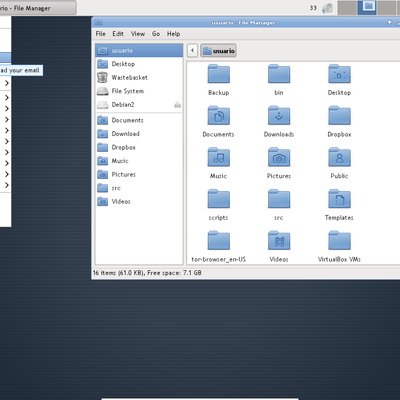The width and height of the screenshot is (400, 400).
Task: Click the back arrow in path bar
Action: [192, 51]
